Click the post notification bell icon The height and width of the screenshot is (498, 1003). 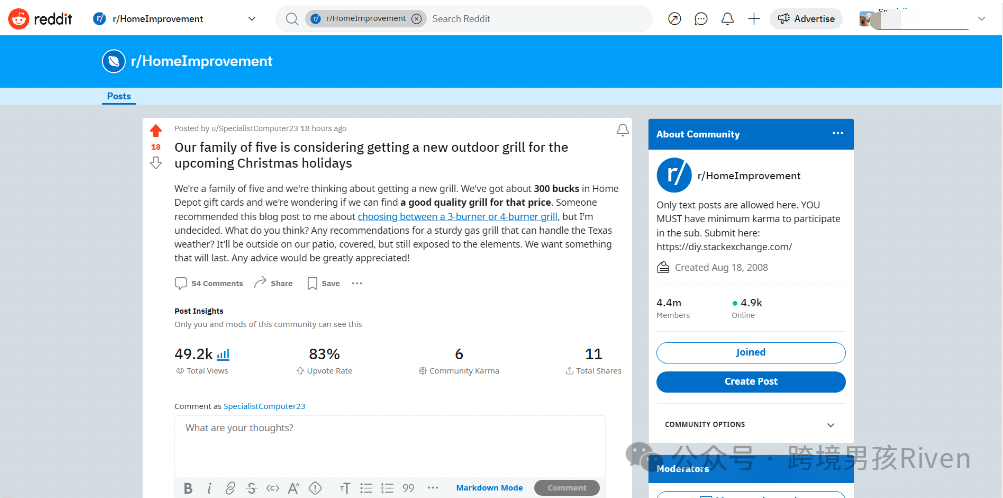pyautogui.click(x=622, y=130)
